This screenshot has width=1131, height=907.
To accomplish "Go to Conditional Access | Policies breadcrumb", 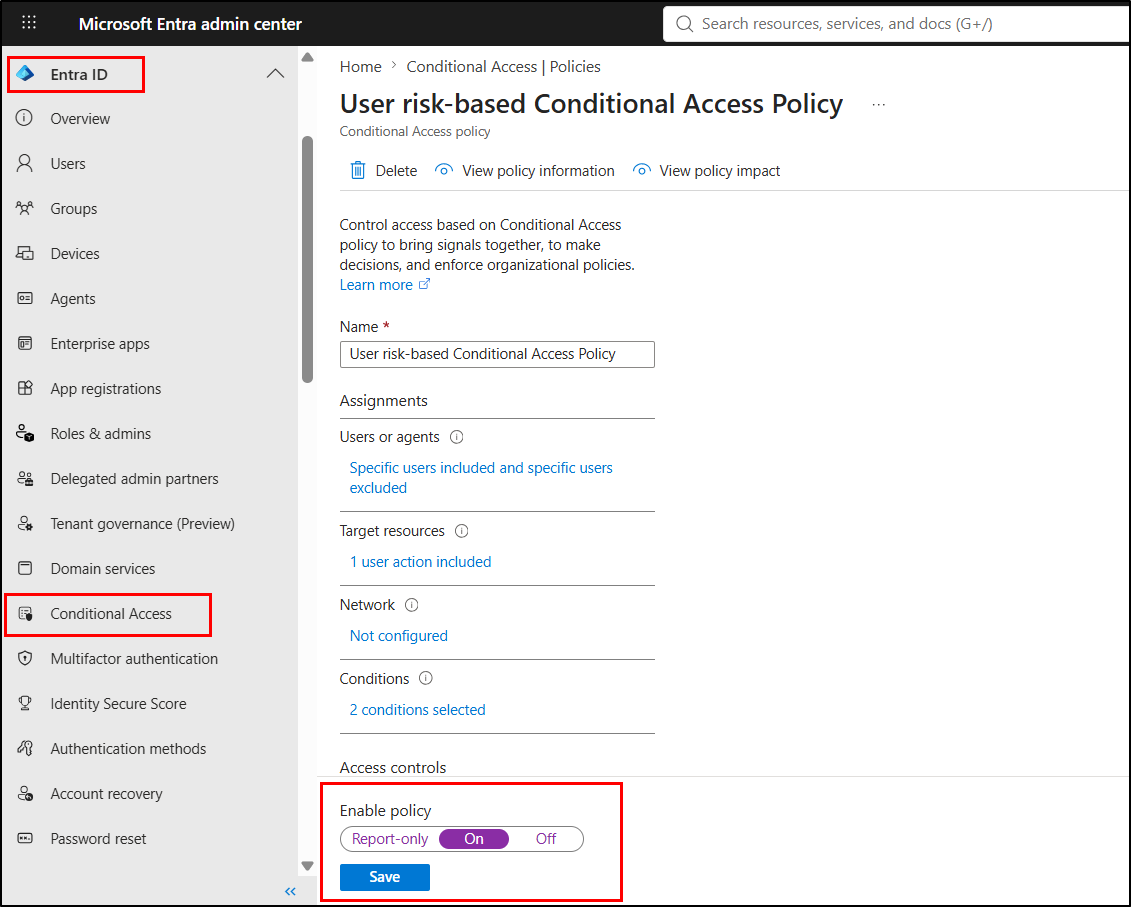I will pos(503,66).
